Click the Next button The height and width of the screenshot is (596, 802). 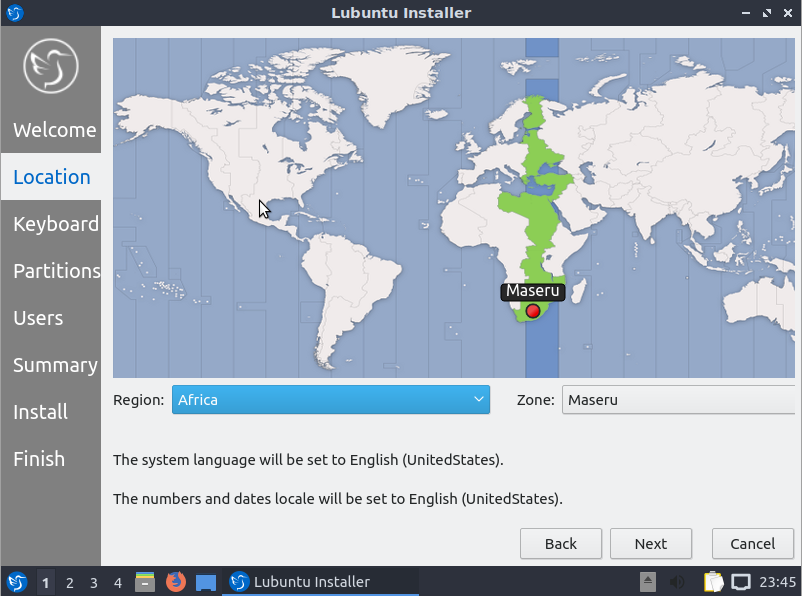pos(651,544)
